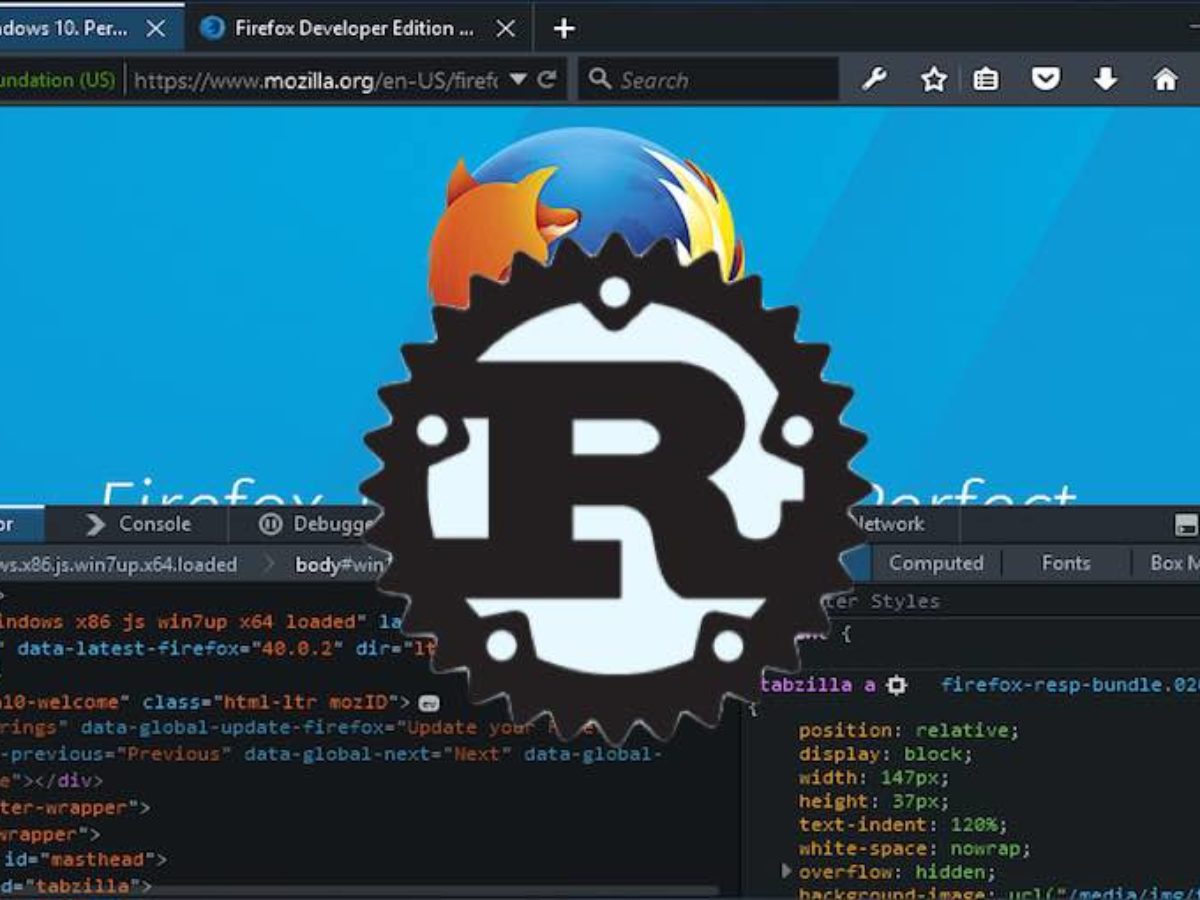1200x900 pixels.
Task: Switch to the Firefox Developer Edition tab
Action: (x=358, y=28)
